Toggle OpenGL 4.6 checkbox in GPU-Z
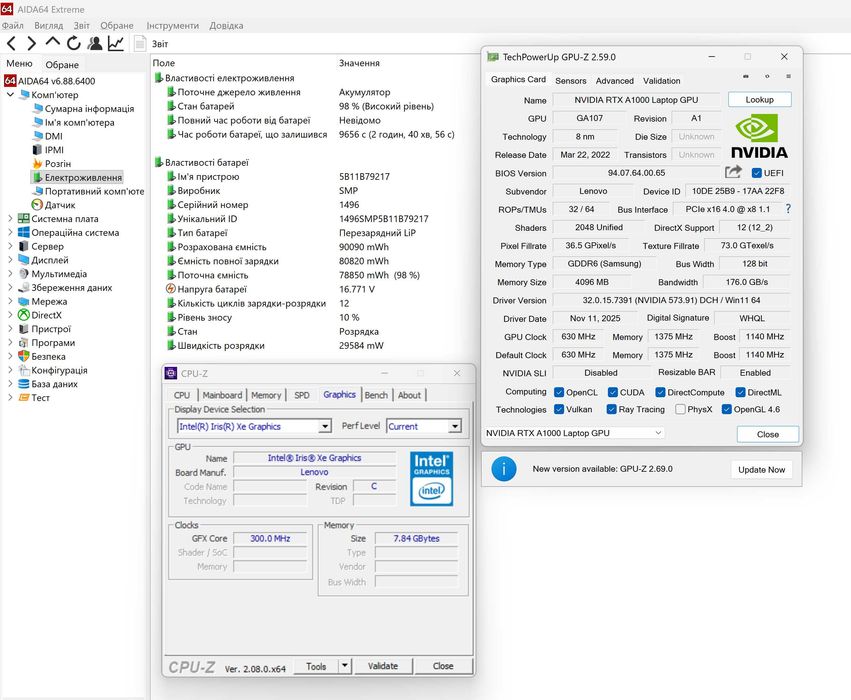 [727, 409]
